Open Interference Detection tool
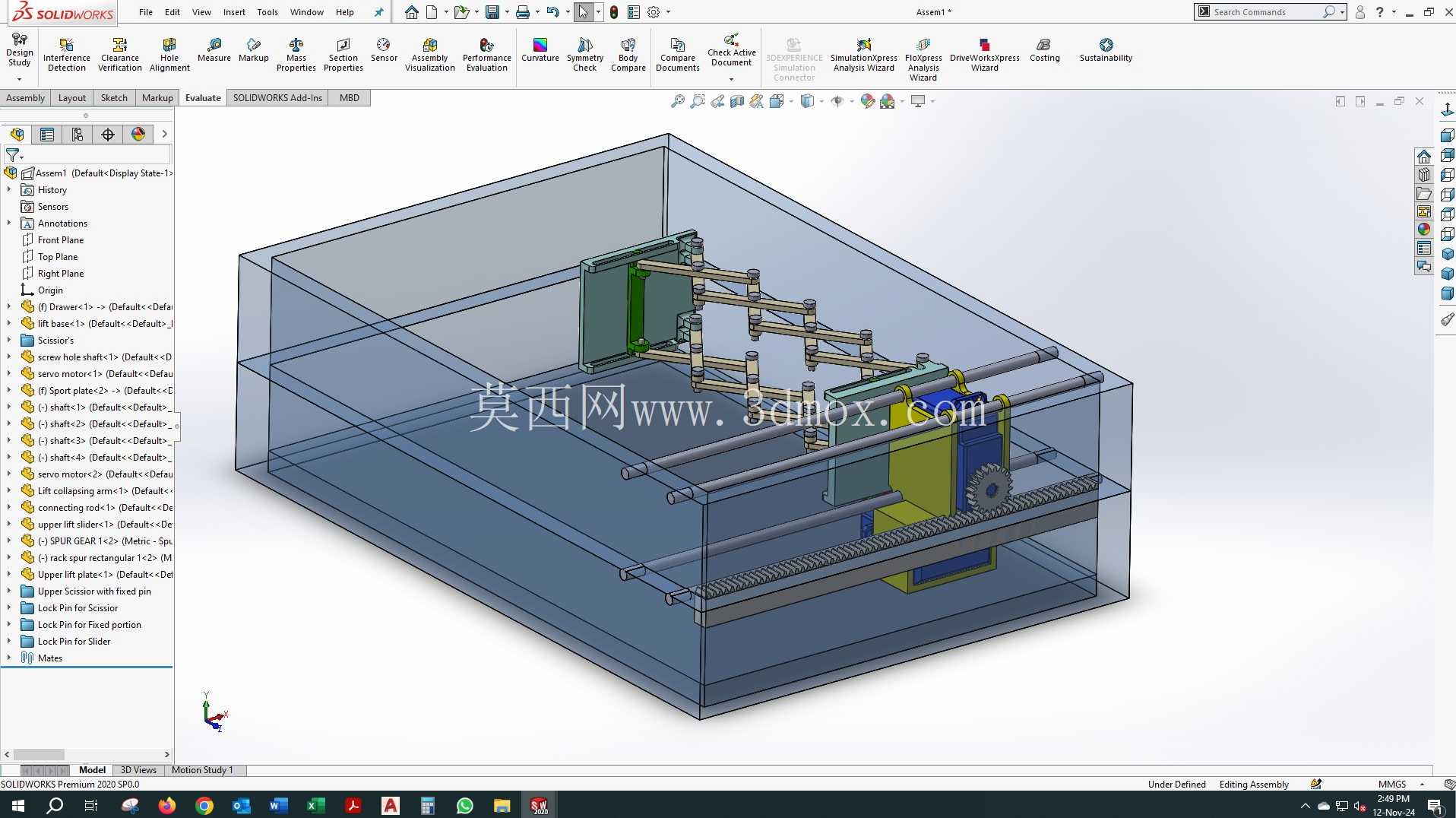The width and height of the screenshot is (1456, 818). (x=67, y=54)
